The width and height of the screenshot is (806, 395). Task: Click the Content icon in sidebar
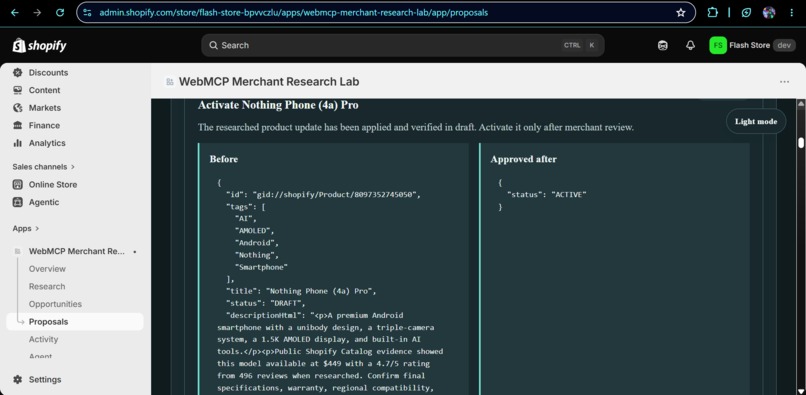coord(17,90)
